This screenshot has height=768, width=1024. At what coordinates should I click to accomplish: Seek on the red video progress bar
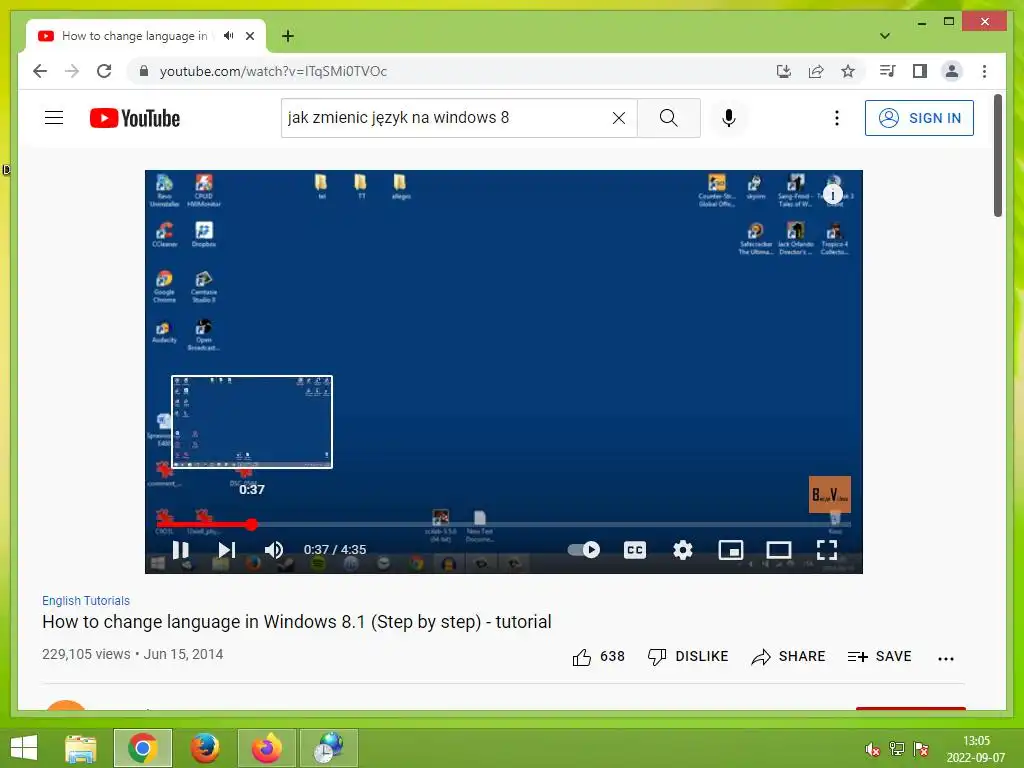pos(504,524)
